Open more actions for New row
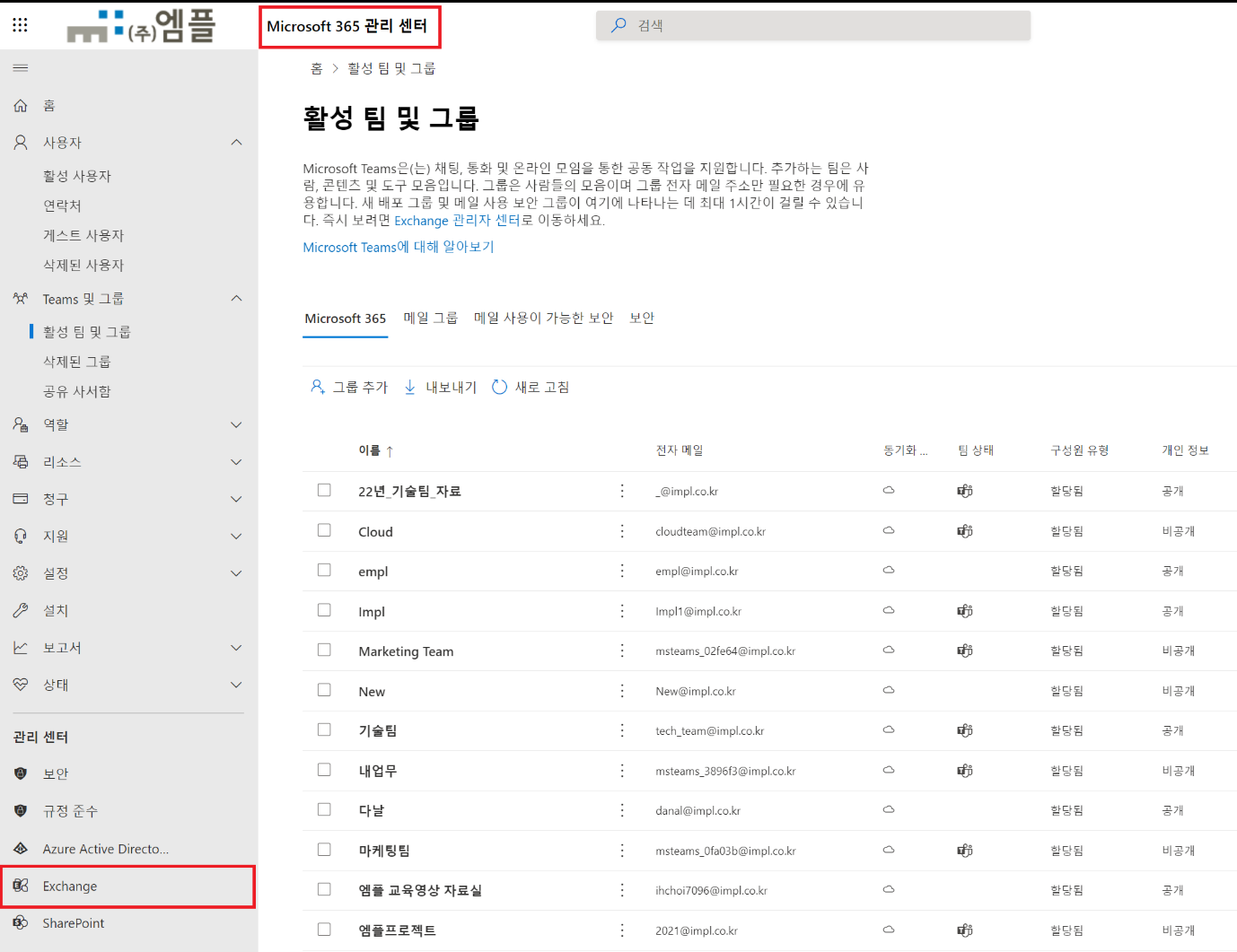1237x952 pixels. (622, 691)
